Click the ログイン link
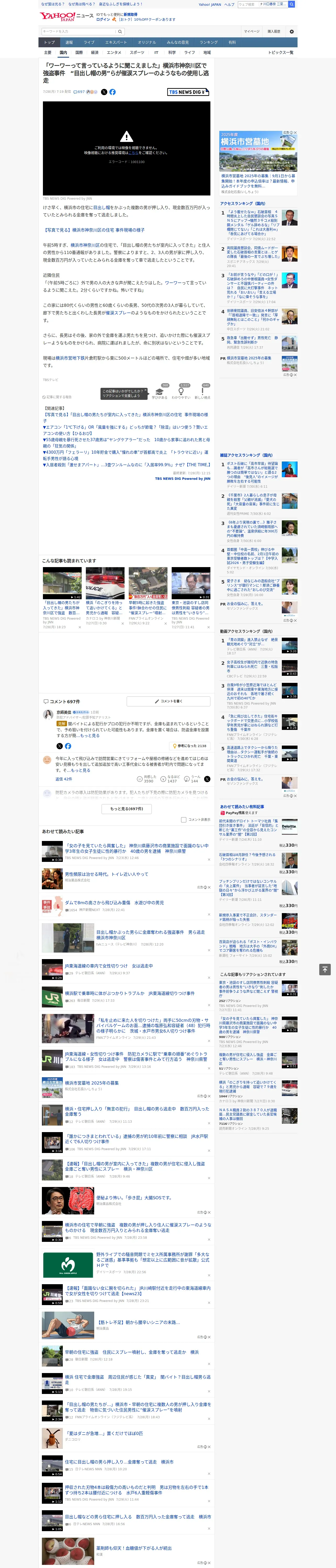Viewport: 336px width, 1568px height. click(x=103, y=20)
